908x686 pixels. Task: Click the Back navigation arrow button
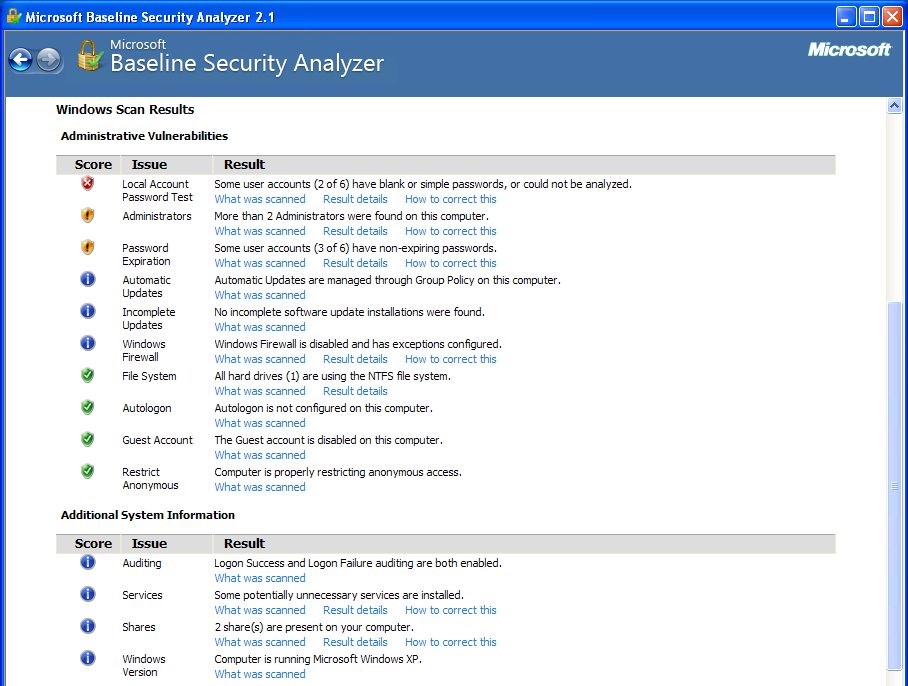[x=20, y=60]
